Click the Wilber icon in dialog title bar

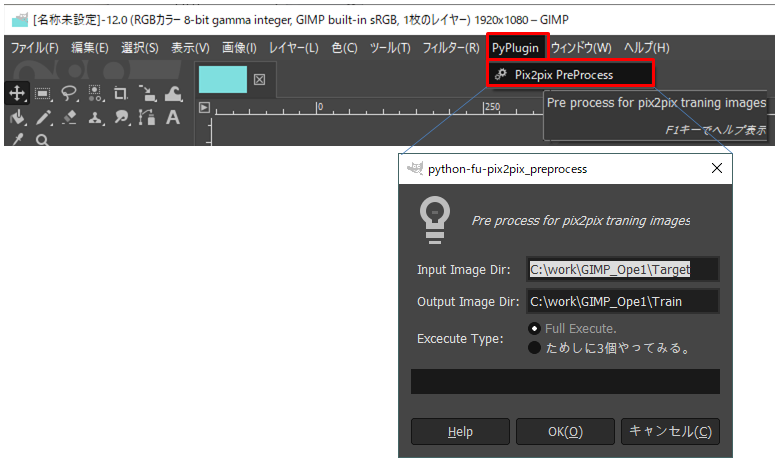(415, 168)
